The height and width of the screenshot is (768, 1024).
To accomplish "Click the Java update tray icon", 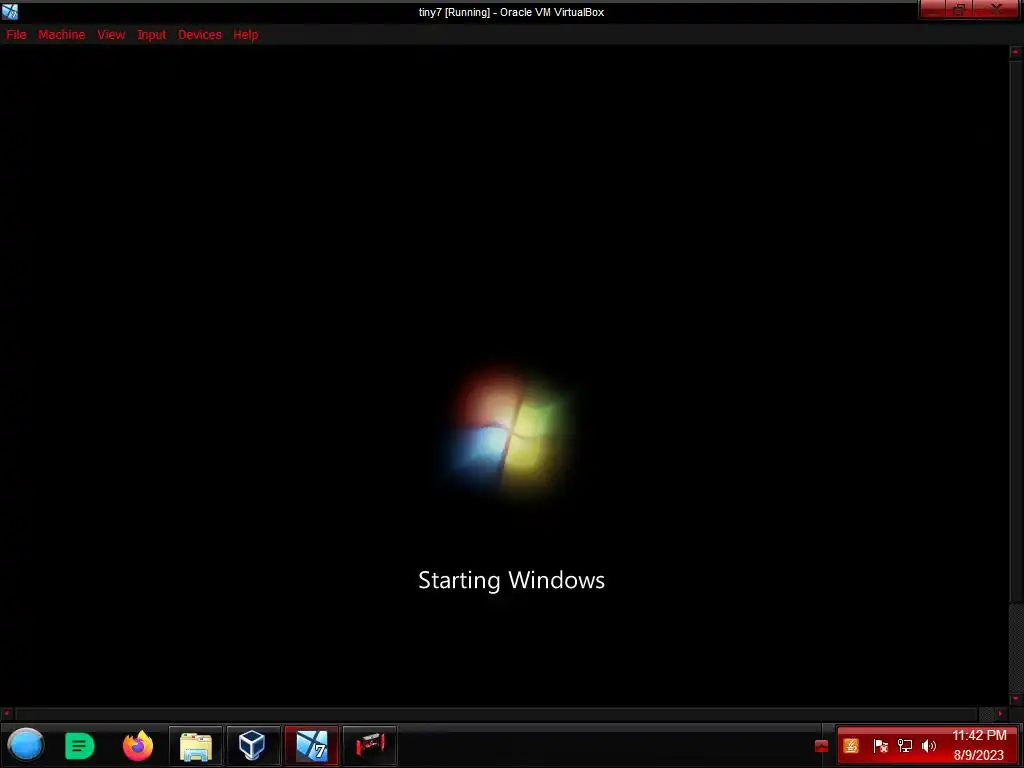I will coord(851,746).
